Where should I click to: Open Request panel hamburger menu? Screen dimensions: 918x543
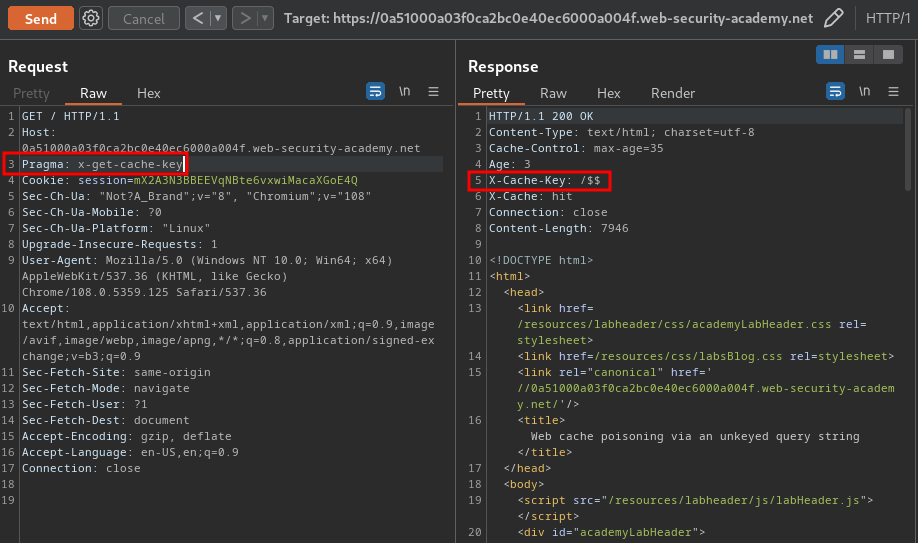(x=433, y=91)
